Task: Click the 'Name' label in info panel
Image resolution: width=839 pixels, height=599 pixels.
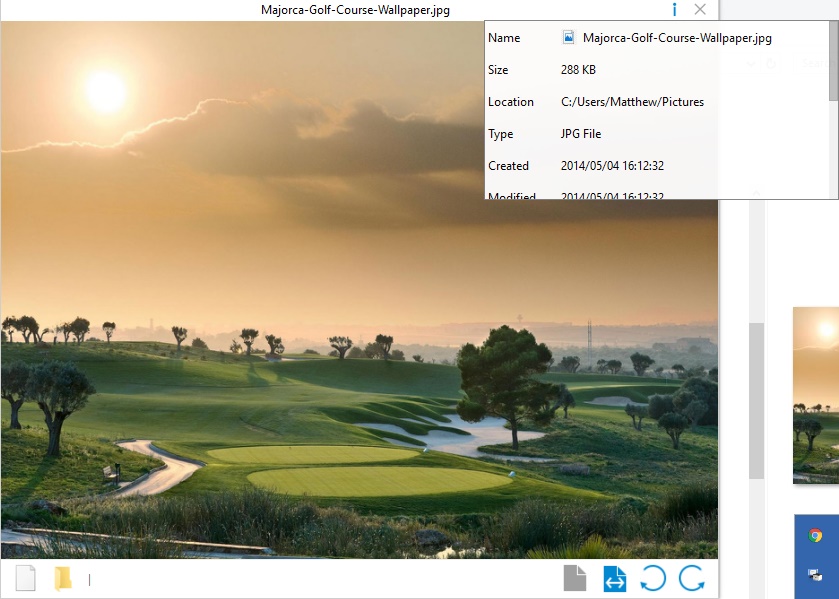Action: coord(504,38)
